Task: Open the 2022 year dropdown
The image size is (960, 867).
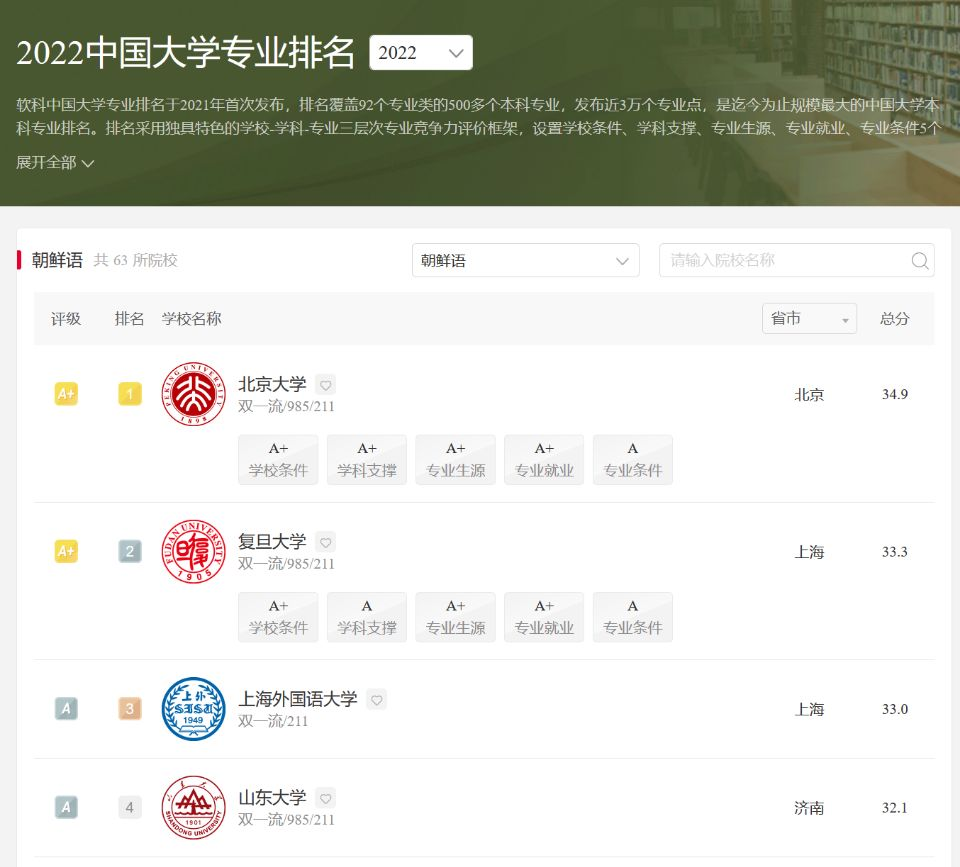Action: click(x=421, y=53)
